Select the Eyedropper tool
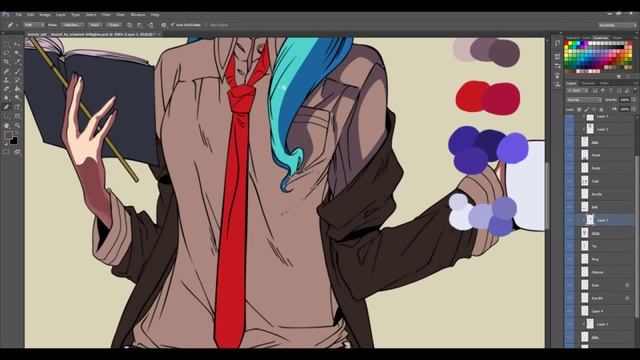 [x=17, y=62]
